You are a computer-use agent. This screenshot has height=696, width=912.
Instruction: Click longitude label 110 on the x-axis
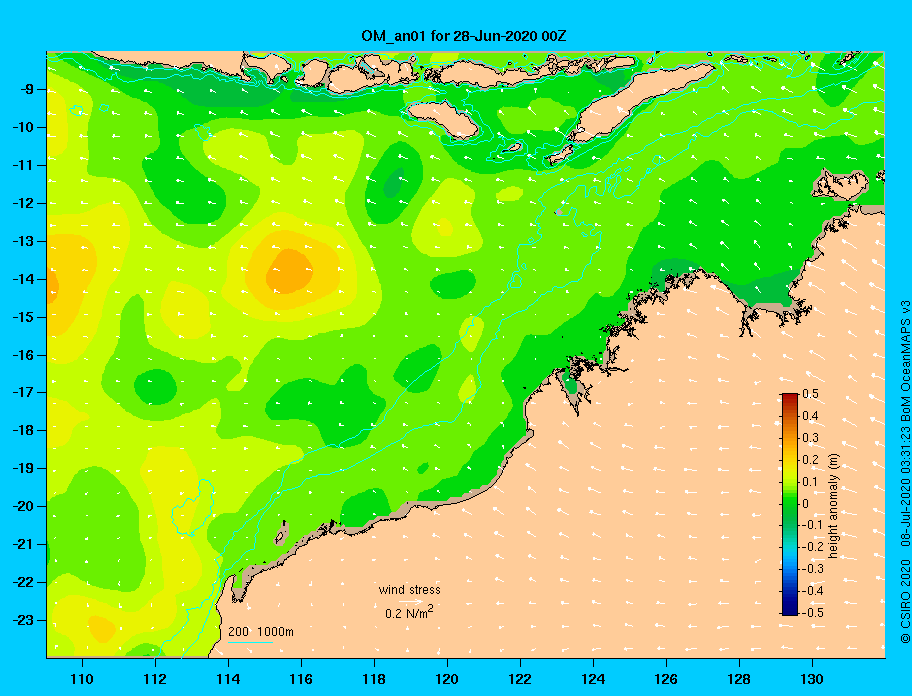82,679
